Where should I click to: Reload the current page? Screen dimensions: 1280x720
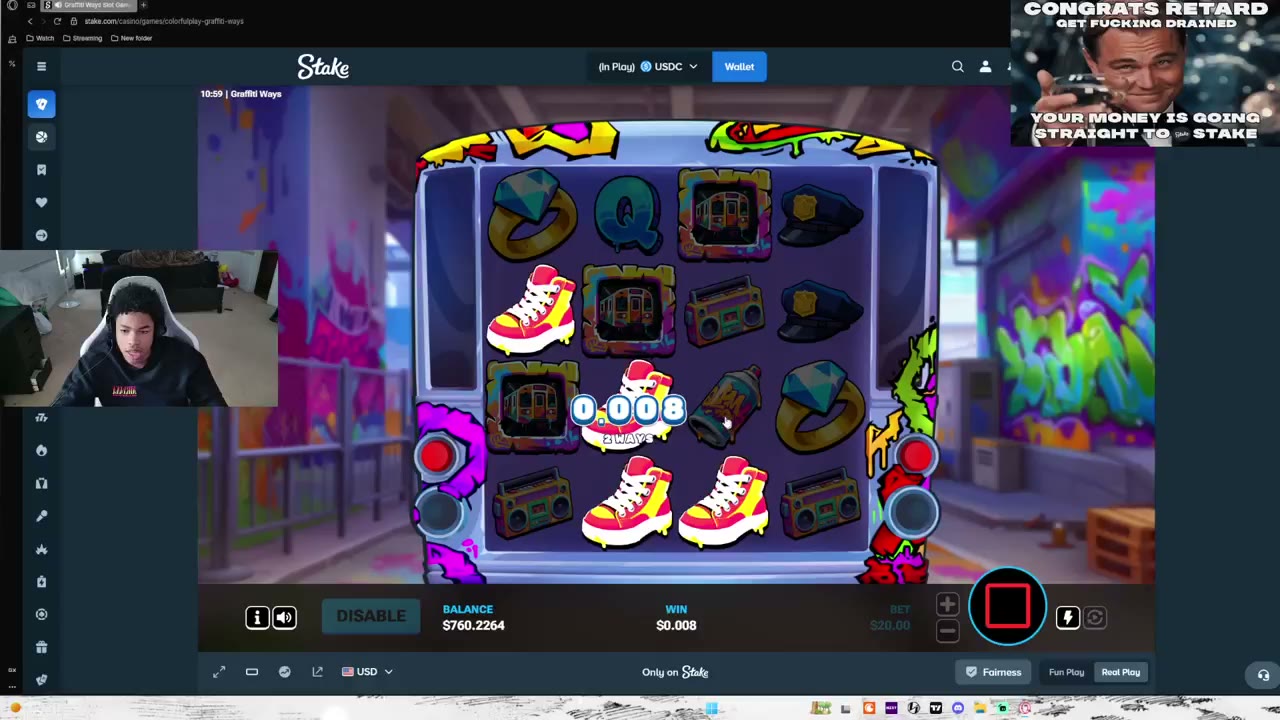pyautogui.click(x=56, y=21)
